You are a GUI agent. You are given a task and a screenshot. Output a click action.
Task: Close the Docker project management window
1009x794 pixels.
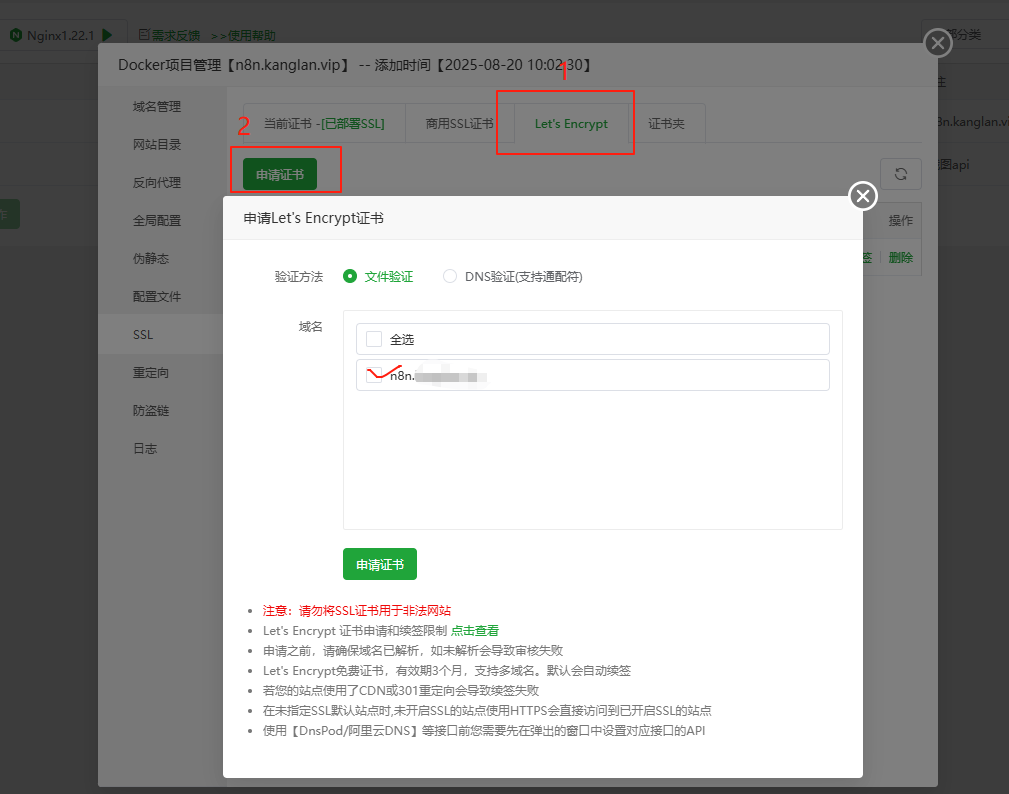pos(938,43)
